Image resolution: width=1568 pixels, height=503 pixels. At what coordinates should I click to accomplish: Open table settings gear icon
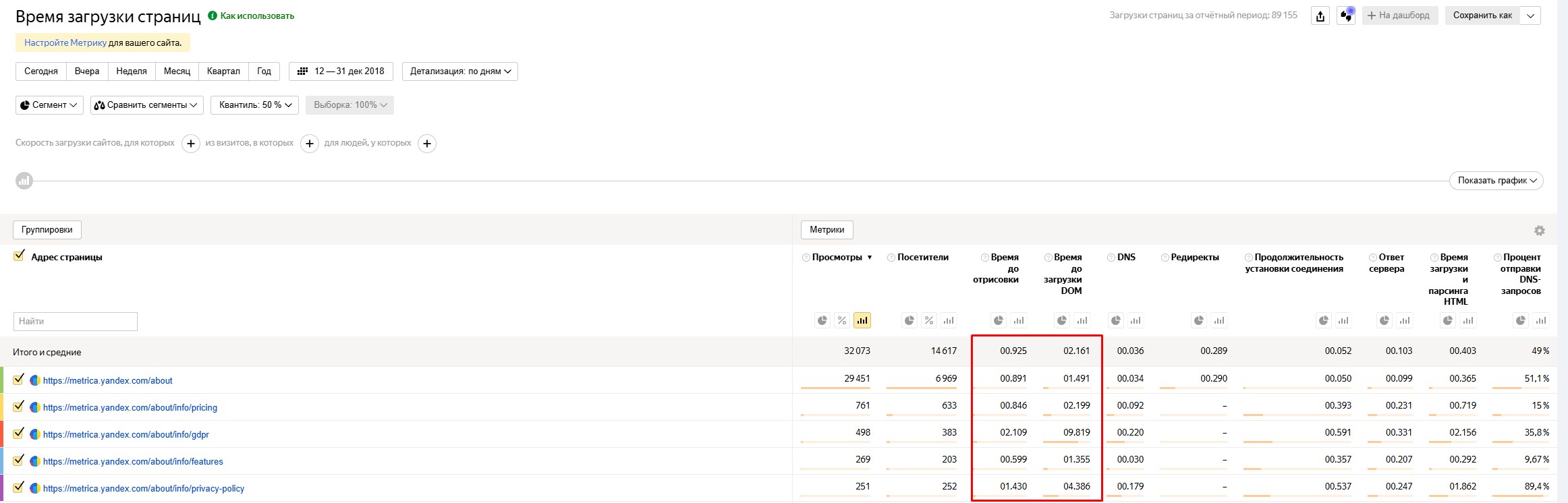pyautogui.click(x=1539, y=231)
